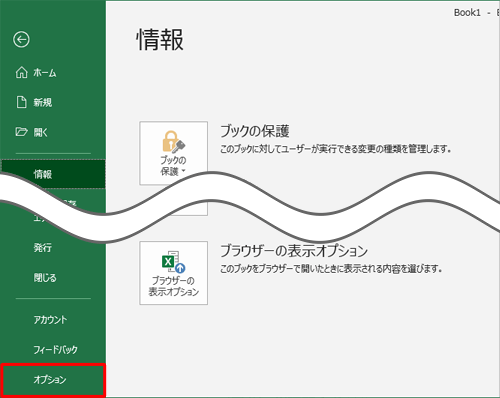Open アカウント (Account) page

tap(50, 320)
